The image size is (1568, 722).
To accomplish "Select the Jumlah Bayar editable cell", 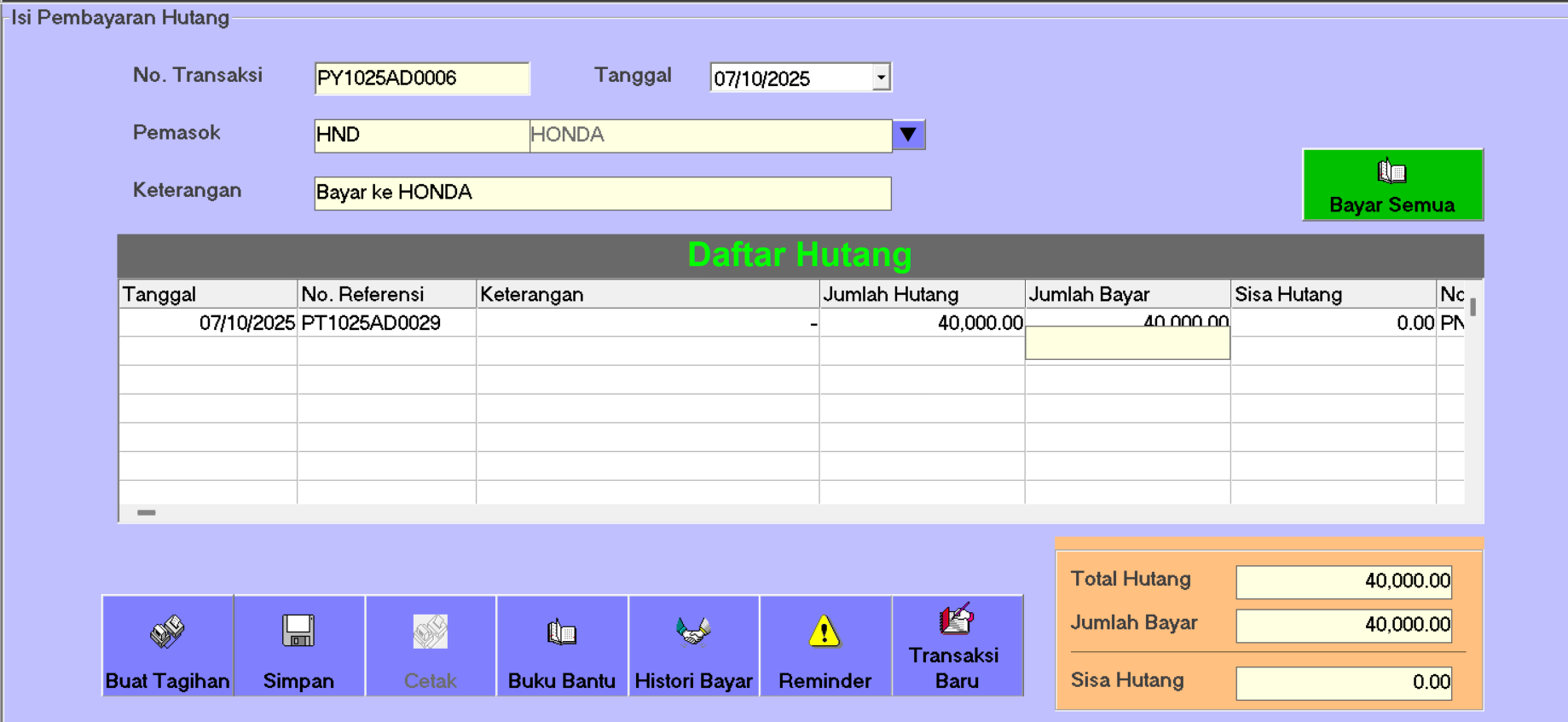I will point(1126,342).
